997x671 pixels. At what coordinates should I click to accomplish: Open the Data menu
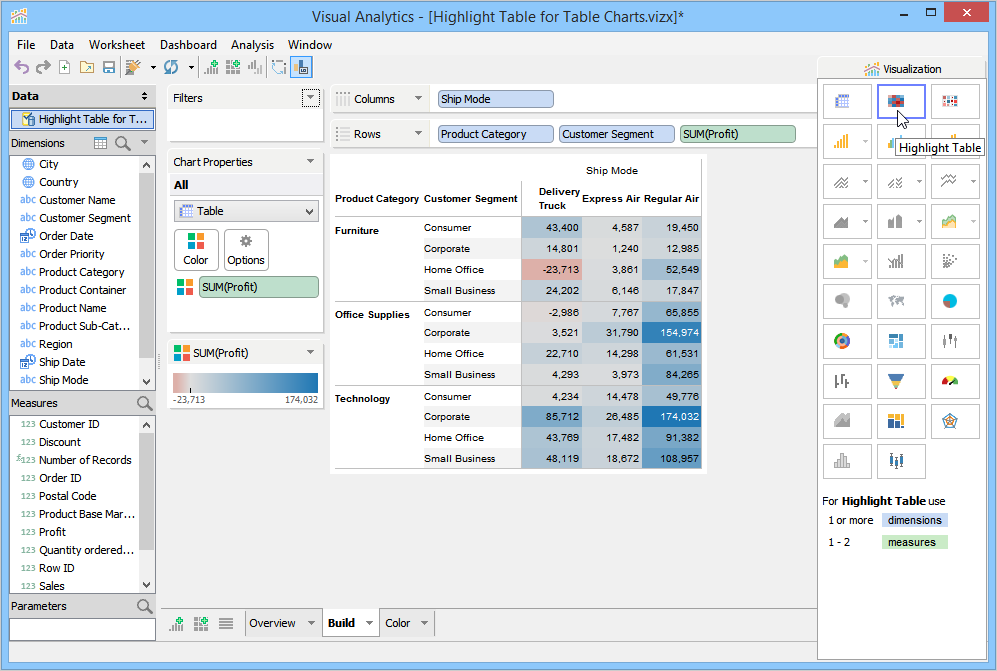coord(62,45)
